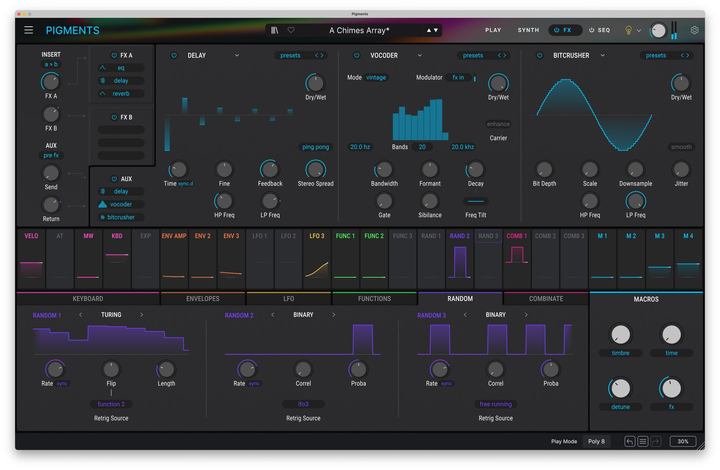720x470 pixels.
Task: Open the lightbulb sound design tips
Action: coord(628,30)
